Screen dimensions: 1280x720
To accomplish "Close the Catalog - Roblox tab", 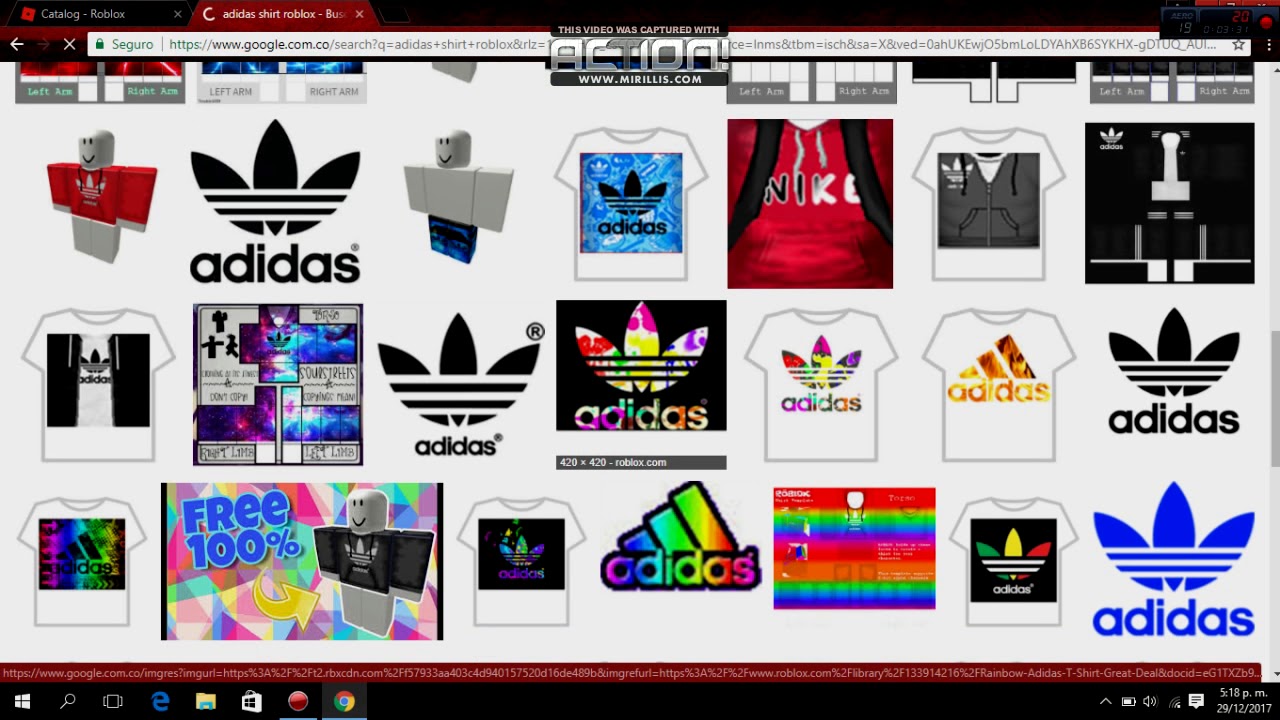I will (178, 14).
